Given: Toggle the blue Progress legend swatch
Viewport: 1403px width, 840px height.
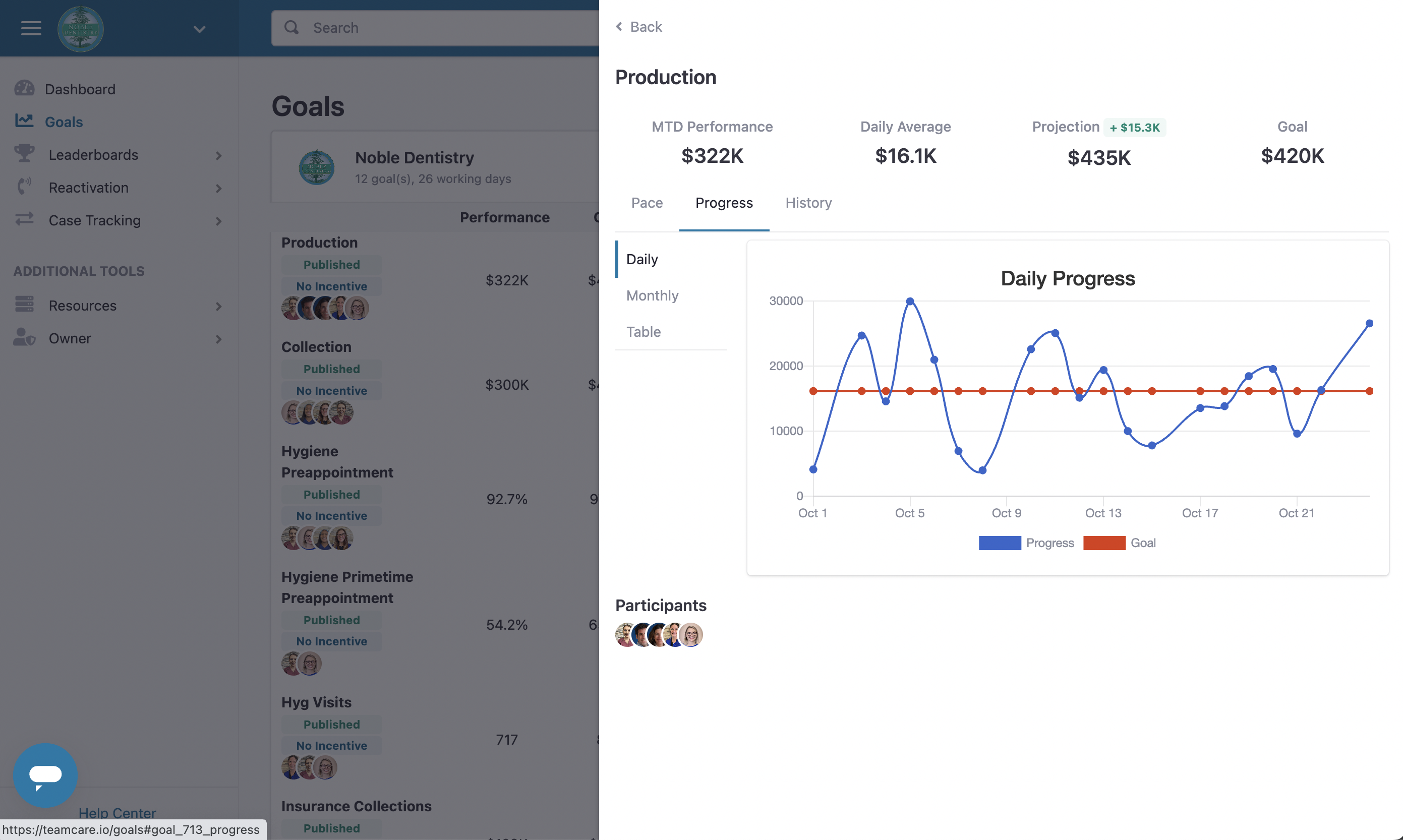Looking at the screenshot, I should (x=1000, y=543).
